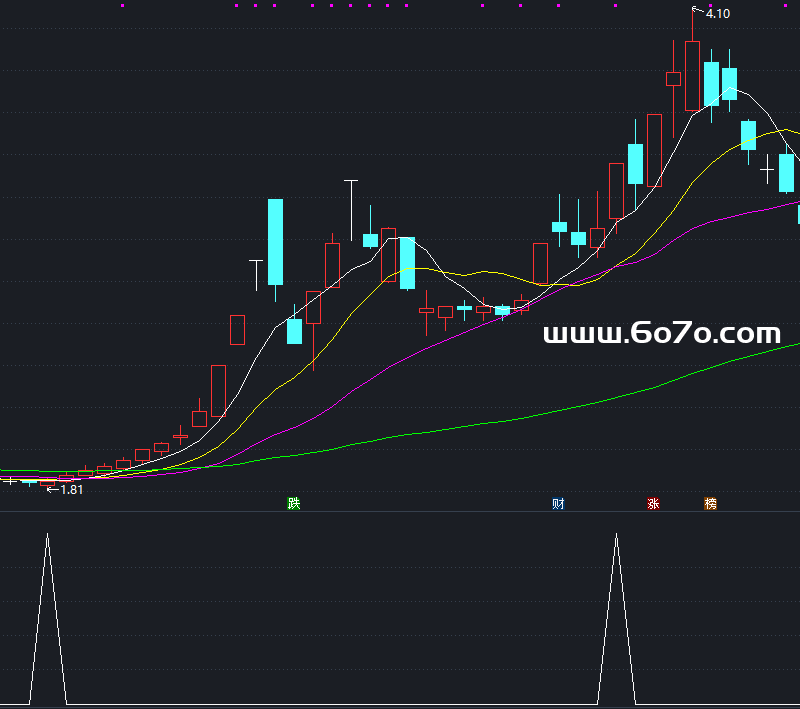This screenshot has width=800, height=709.
Task: Click the peak of the left indicator spike
Action: click(x=48, y=535)
